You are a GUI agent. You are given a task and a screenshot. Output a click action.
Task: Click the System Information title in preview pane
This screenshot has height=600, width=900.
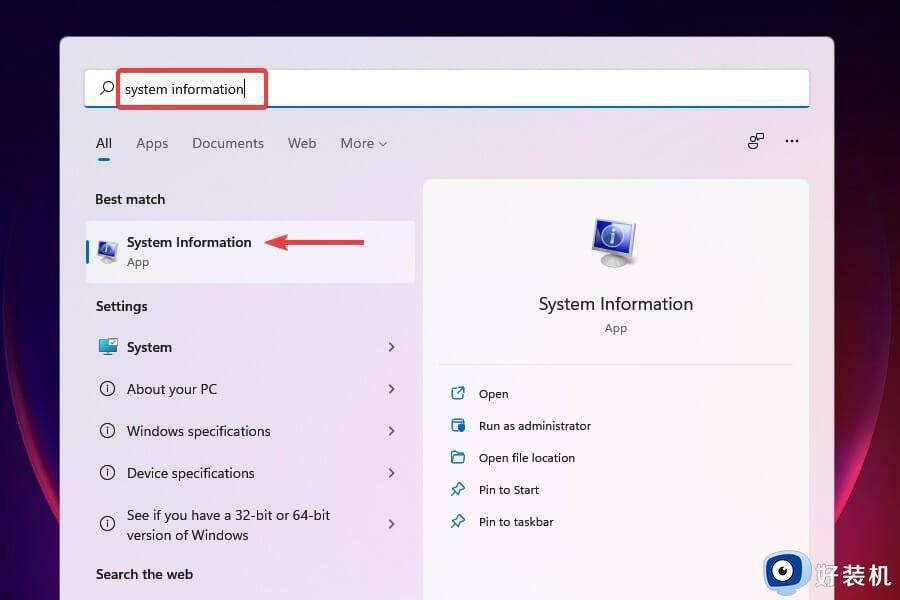615,304
